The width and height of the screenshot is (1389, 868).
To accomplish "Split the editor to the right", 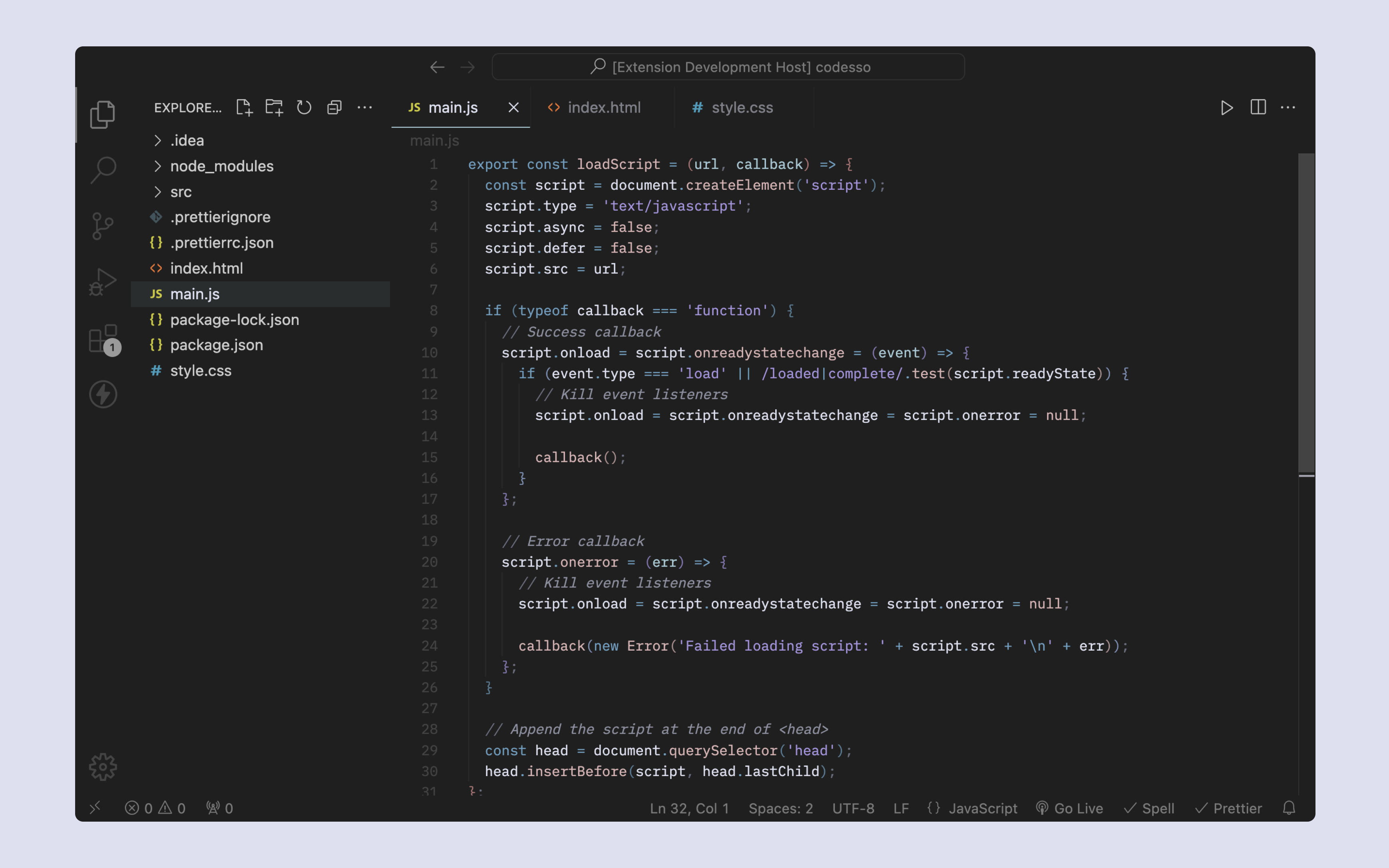I will [1258, 108].
